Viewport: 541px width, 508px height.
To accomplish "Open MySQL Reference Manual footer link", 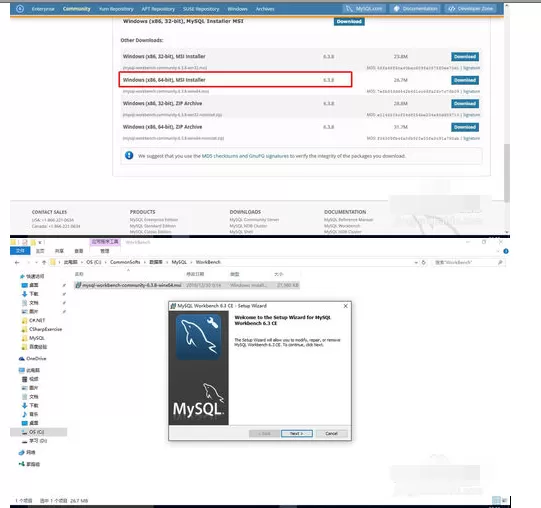I will tap(348, 220).
